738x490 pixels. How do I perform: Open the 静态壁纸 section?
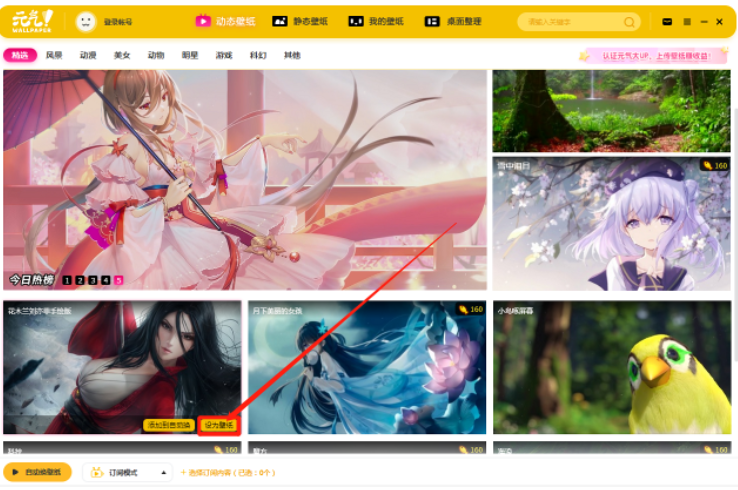pyautogui.click(x=302, y=21)
